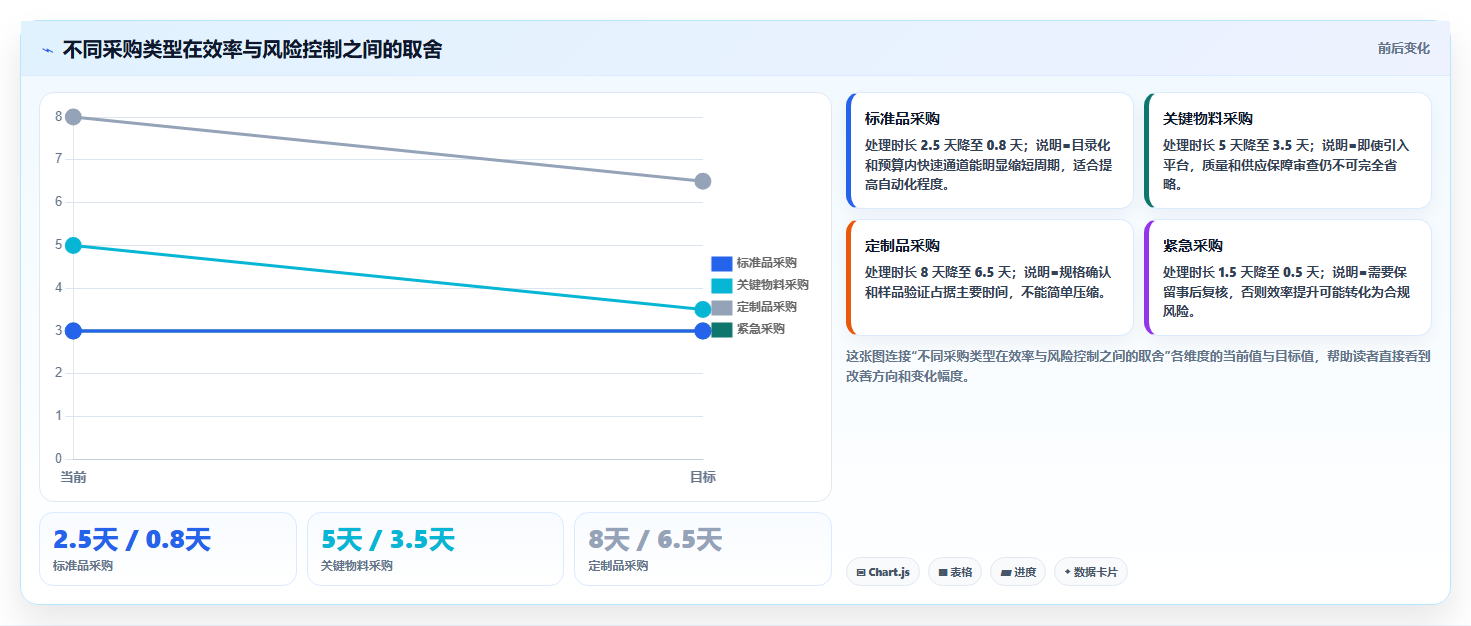Click 标准品采购 legend label
The image size is (1471, 626).
click(767, 263)
